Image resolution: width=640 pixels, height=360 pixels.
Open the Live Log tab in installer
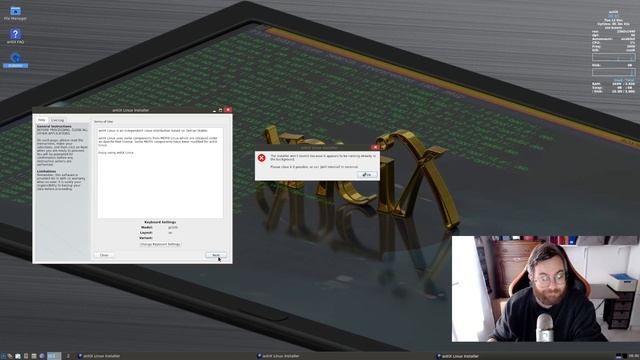tap(58, 120)
